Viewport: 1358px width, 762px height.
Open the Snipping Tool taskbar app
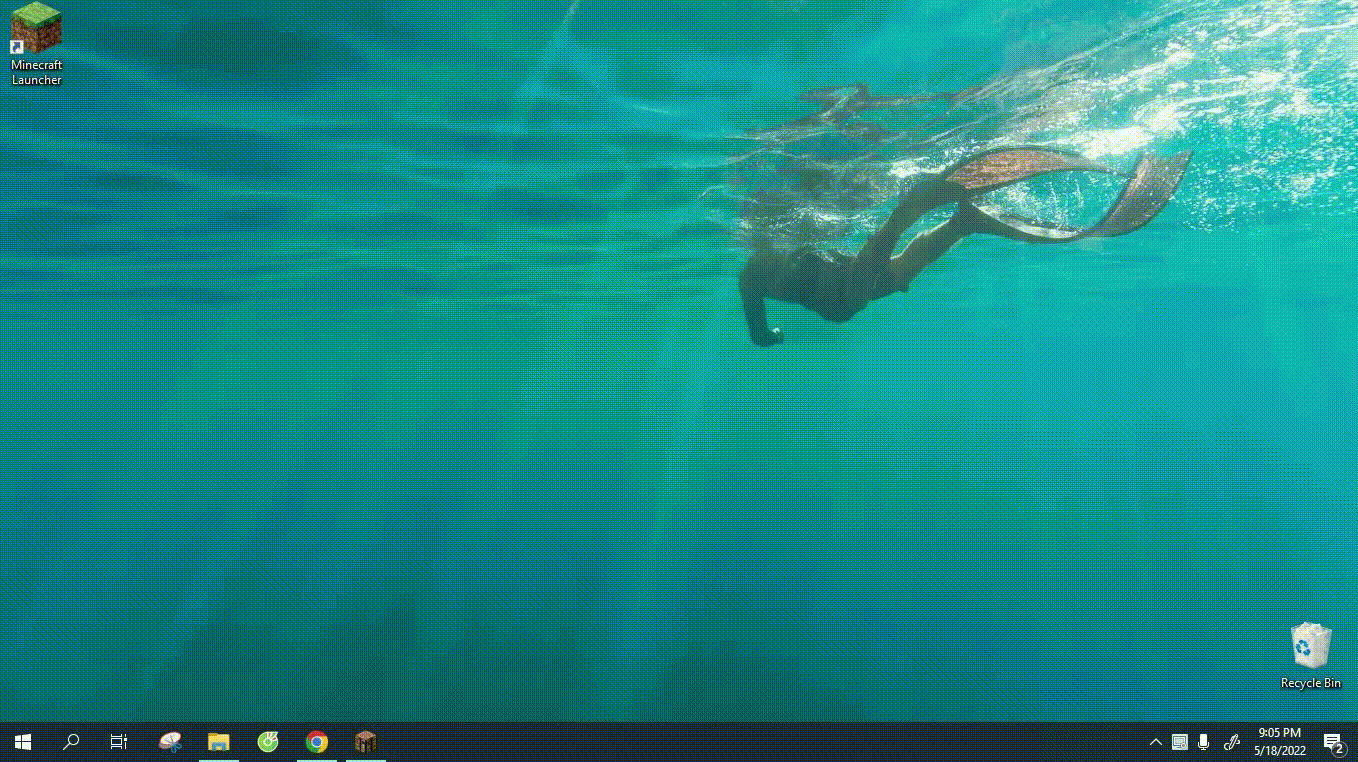pos(171,742)
